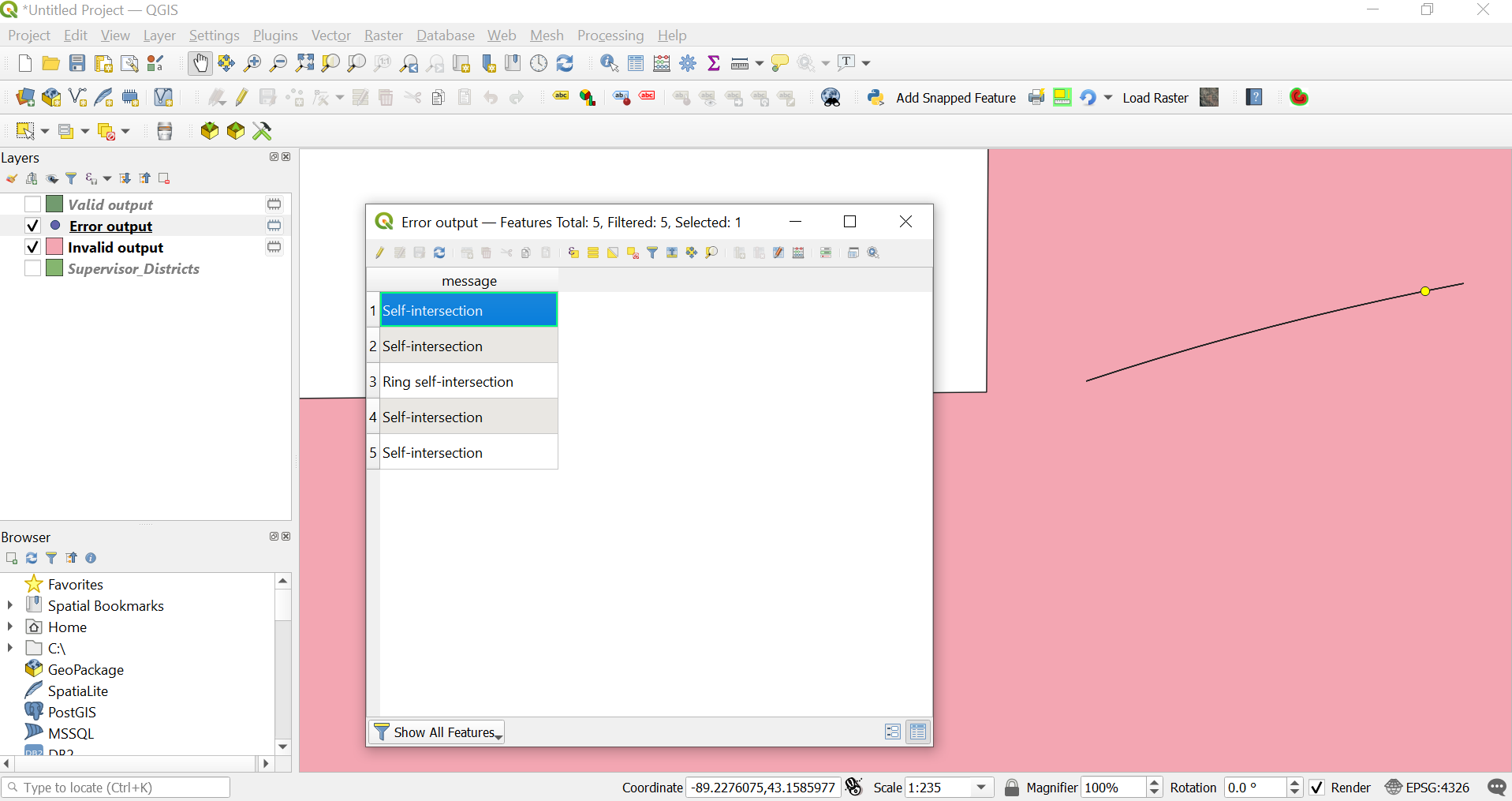Click the Open Data Source Manager icon

click(x=25, y=97)
